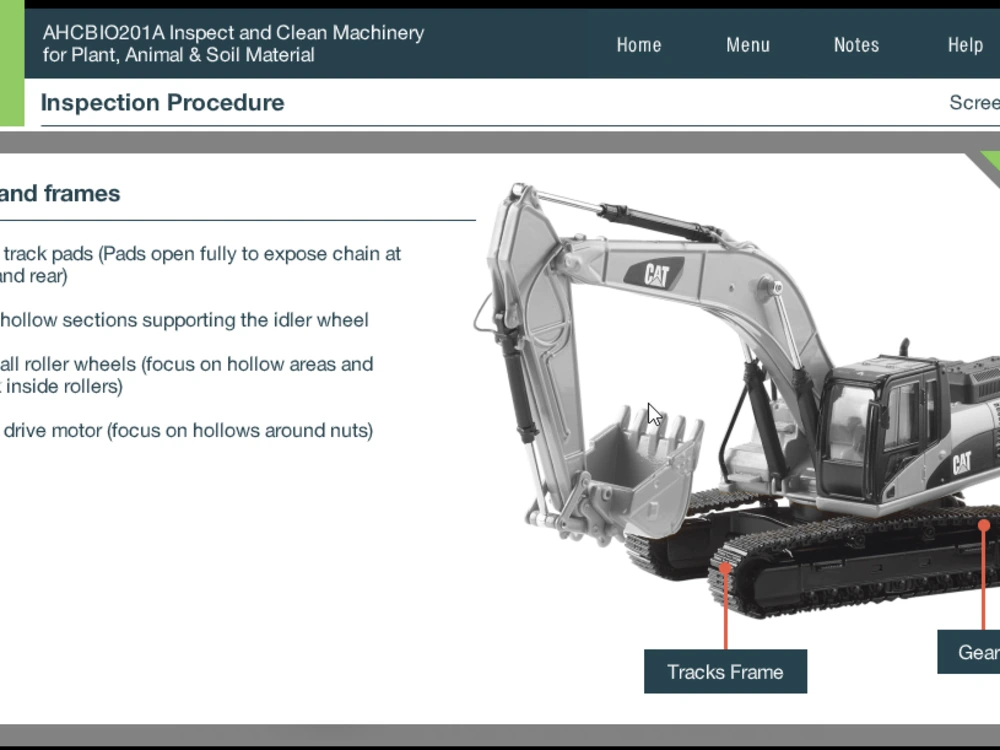Go to the Home page
The image size is (1000, 750).
(638, 45)
